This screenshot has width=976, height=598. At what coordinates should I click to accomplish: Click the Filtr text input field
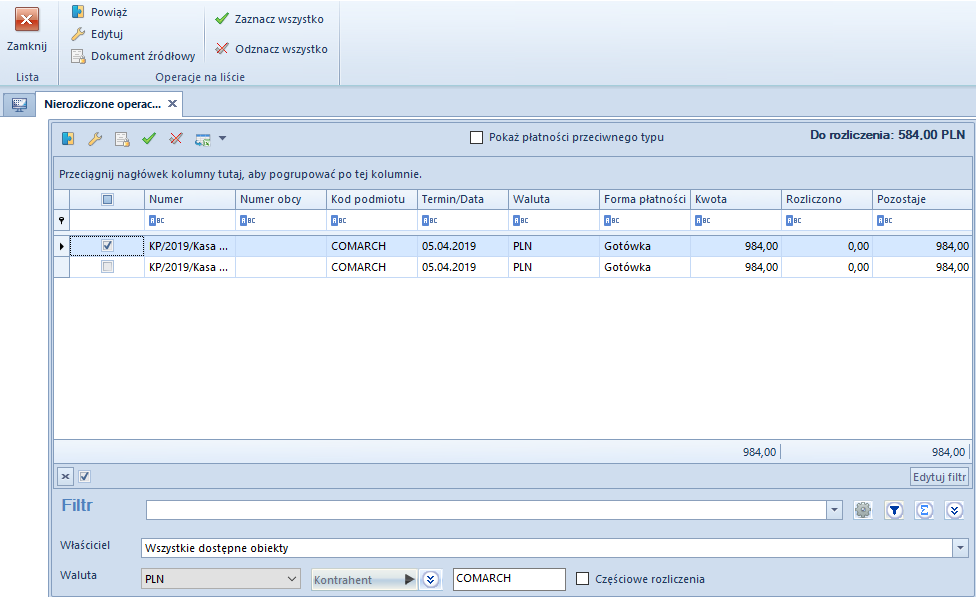[486, 510]
